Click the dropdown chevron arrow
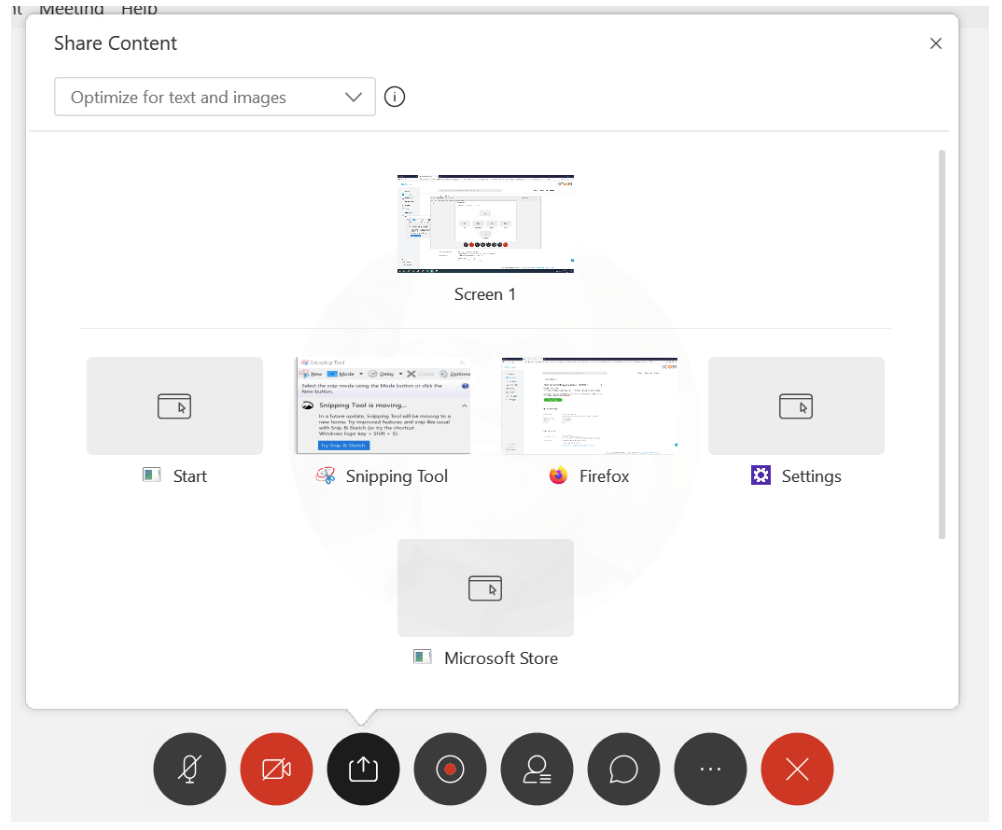Viewport: 1002px width, 830px height. (x=353, y=97)
